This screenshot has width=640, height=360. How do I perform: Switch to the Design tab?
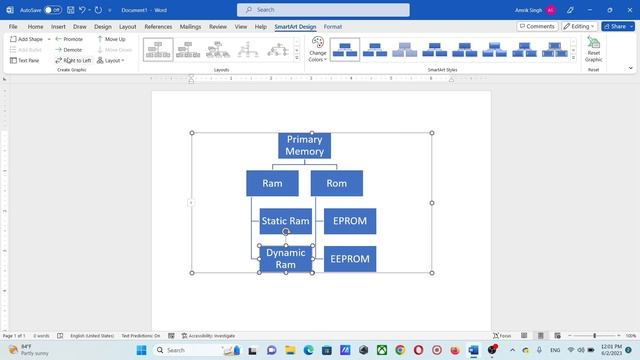[103, 27]
